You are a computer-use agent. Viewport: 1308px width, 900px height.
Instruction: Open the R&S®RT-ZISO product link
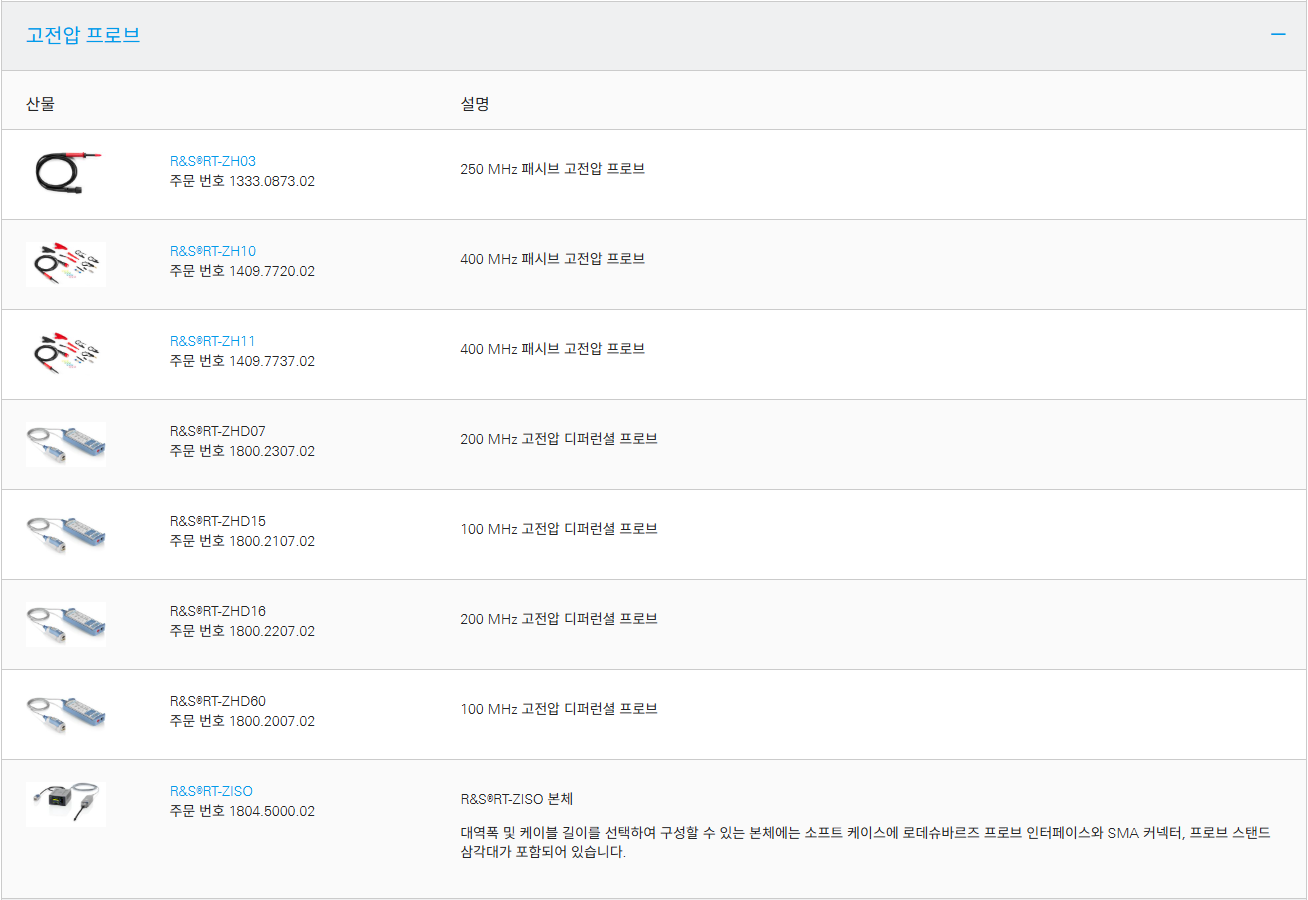click(211, 791)
